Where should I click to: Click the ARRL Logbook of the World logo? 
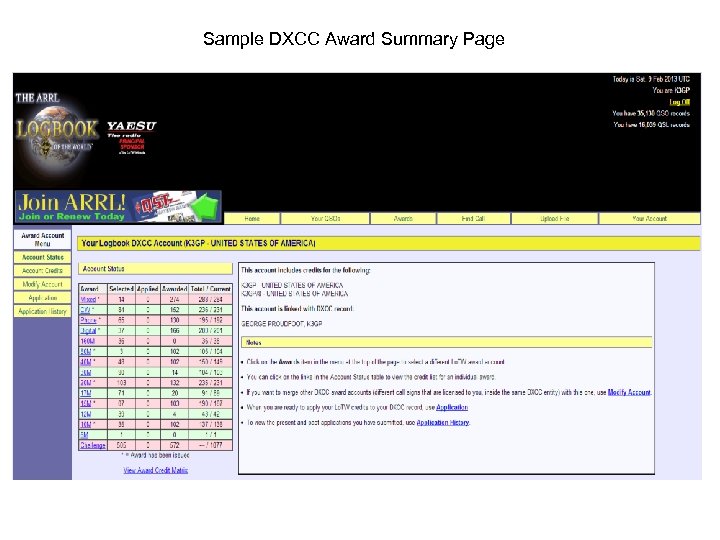pos(56,133)
